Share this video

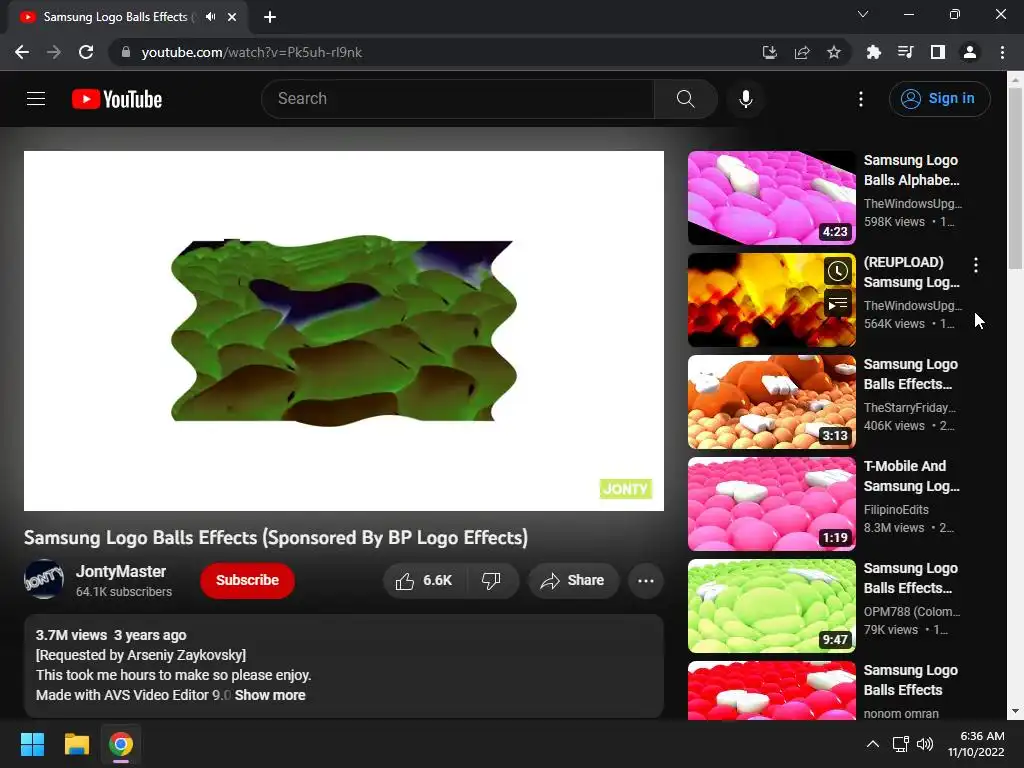coord(573,581)
